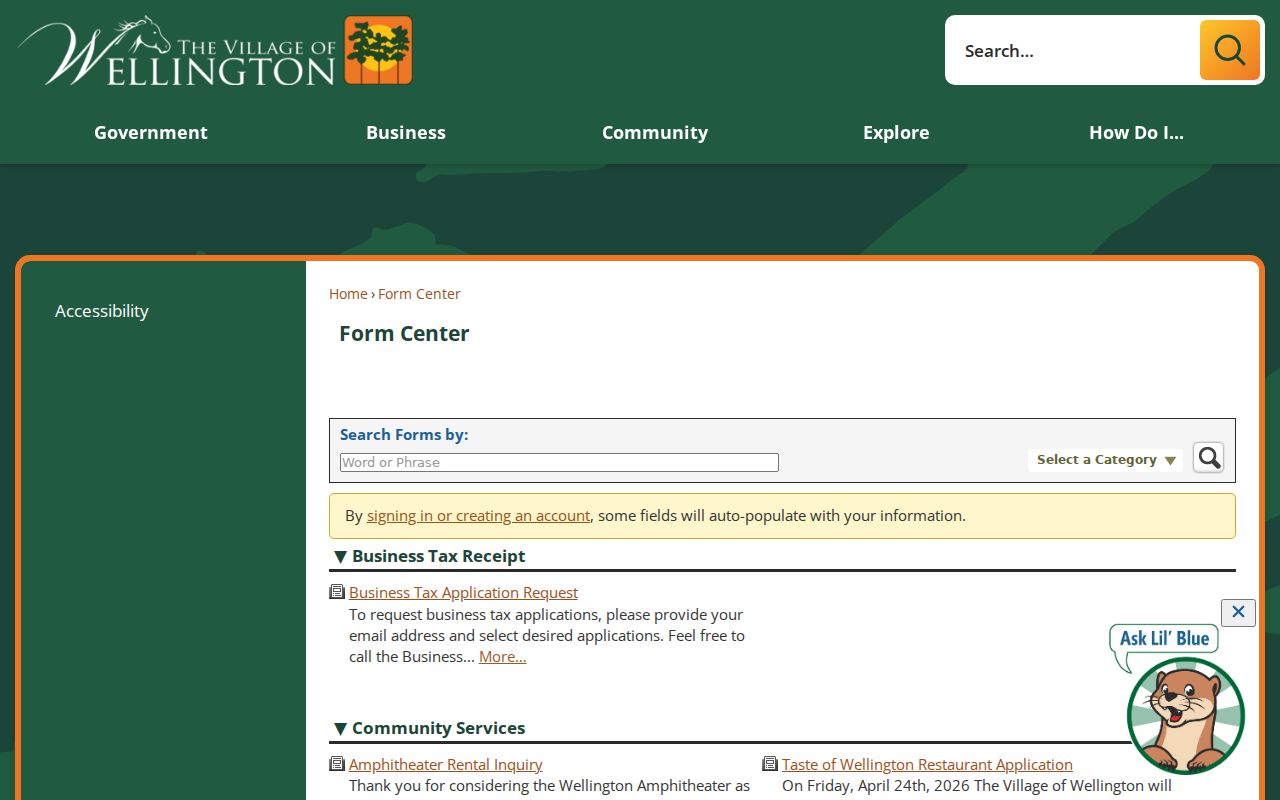The image size is (1280, 800).
Task: Open Accessibility in the sidebar
Action: (102, 311)
